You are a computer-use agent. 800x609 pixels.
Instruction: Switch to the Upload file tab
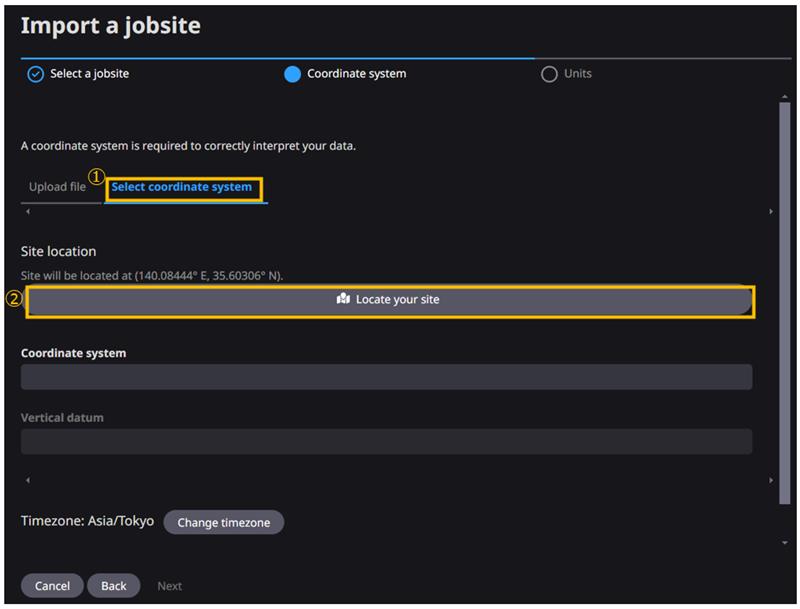58,187
